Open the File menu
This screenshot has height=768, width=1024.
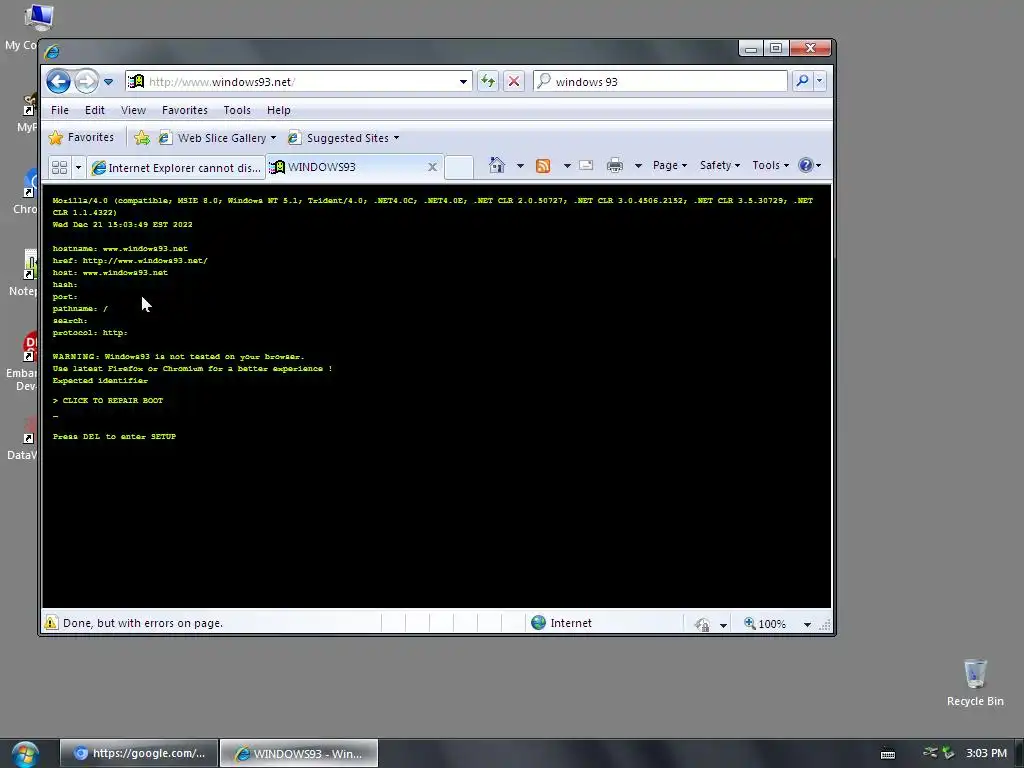point(60,110)
